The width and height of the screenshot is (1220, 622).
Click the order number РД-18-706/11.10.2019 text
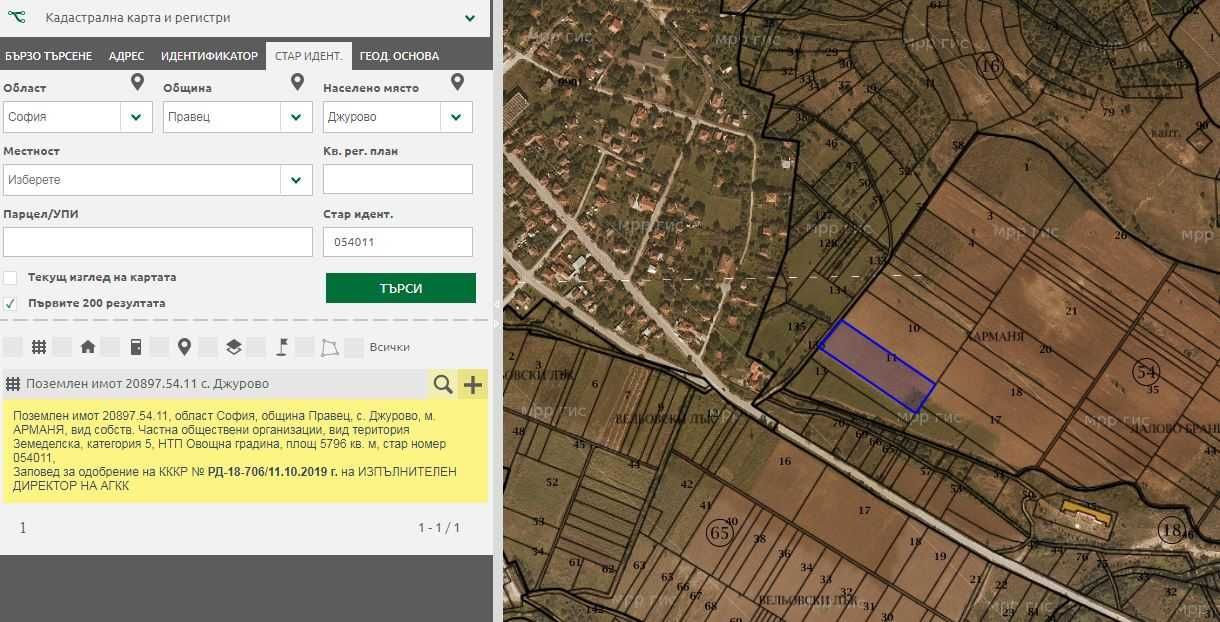[271, 471]
